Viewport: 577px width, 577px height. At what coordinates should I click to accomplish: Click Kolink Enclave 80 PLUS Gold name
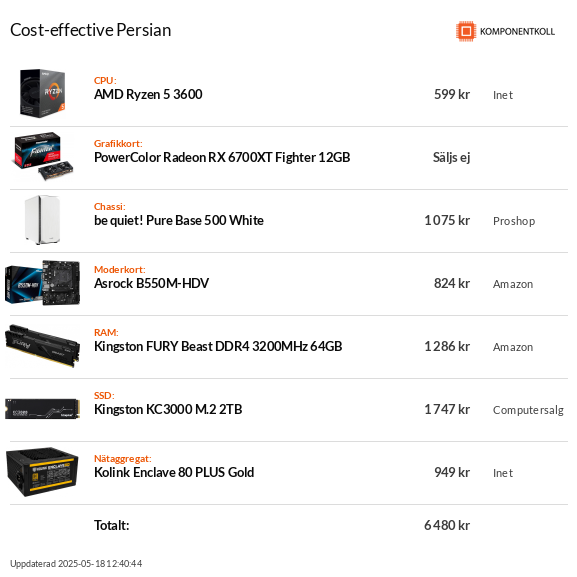[174, 472]
